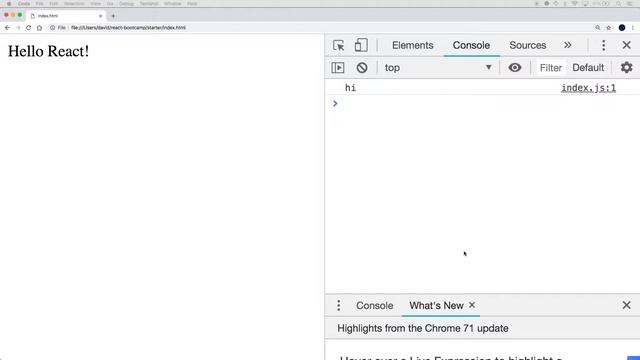
Task: Focus the console Filter field
Action: tap(551, 68)
